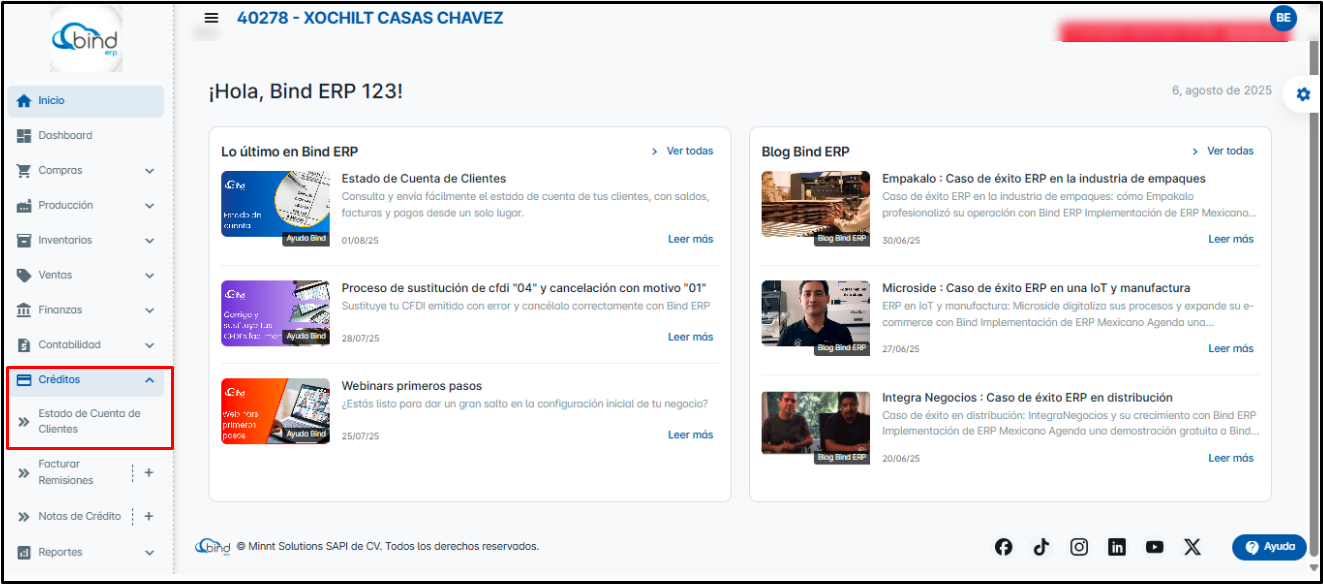The image size is (1323, 584).
Task: Click Leer más for Integra Negocios article
Action: point(1231,458)
